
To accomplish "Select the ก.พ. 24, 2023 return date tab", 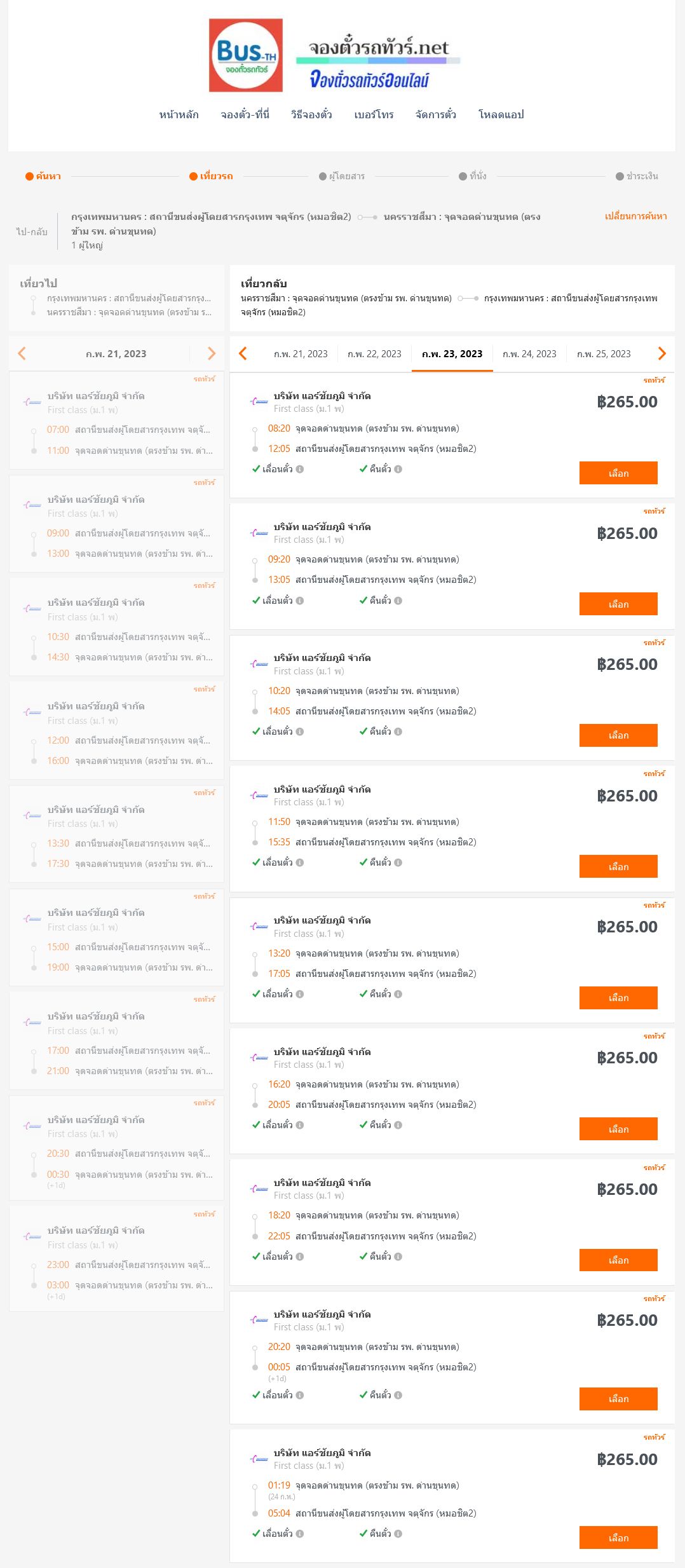I will point(529,354).
